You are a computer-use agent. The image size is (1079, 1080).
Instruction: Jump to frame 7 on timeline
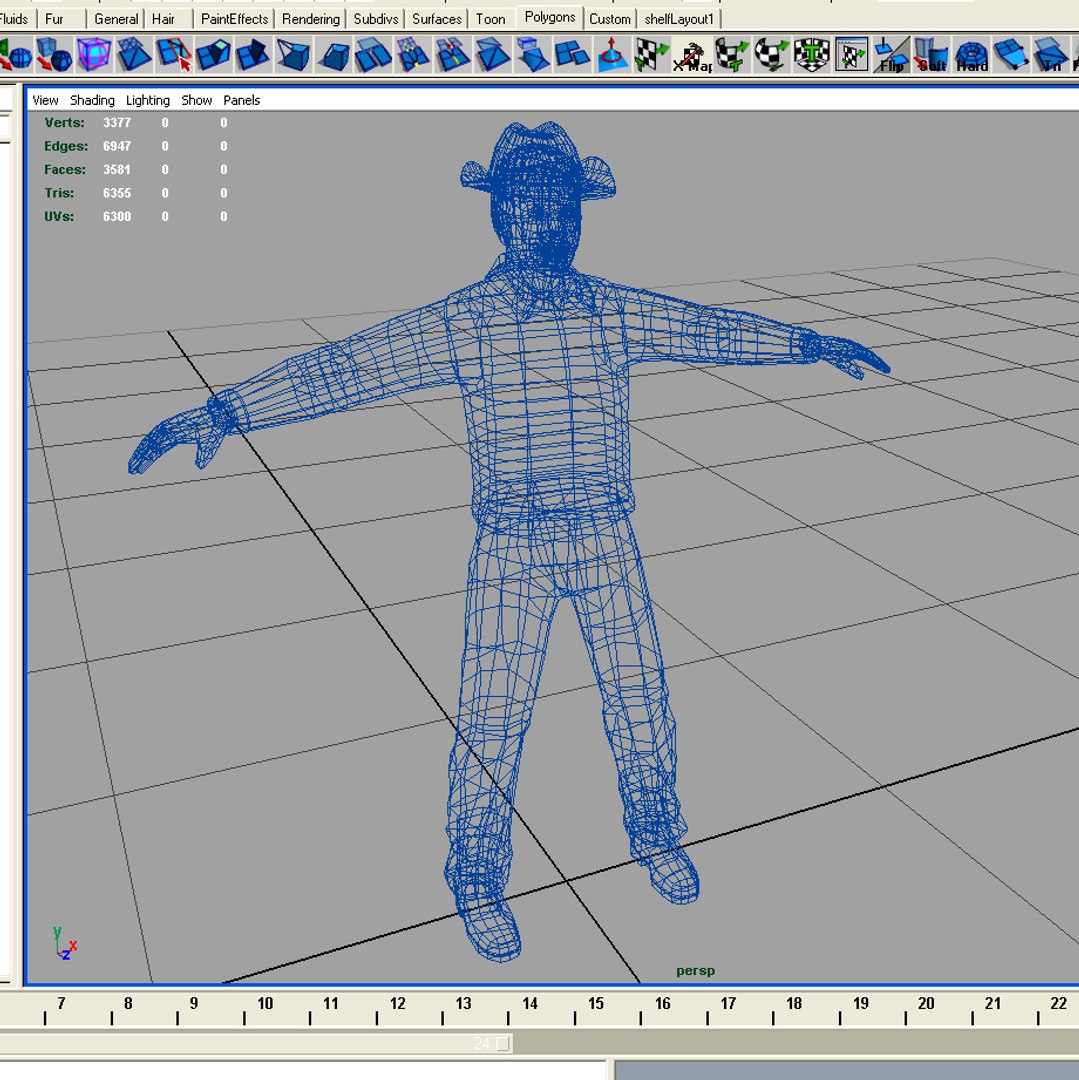(61, 1004)
